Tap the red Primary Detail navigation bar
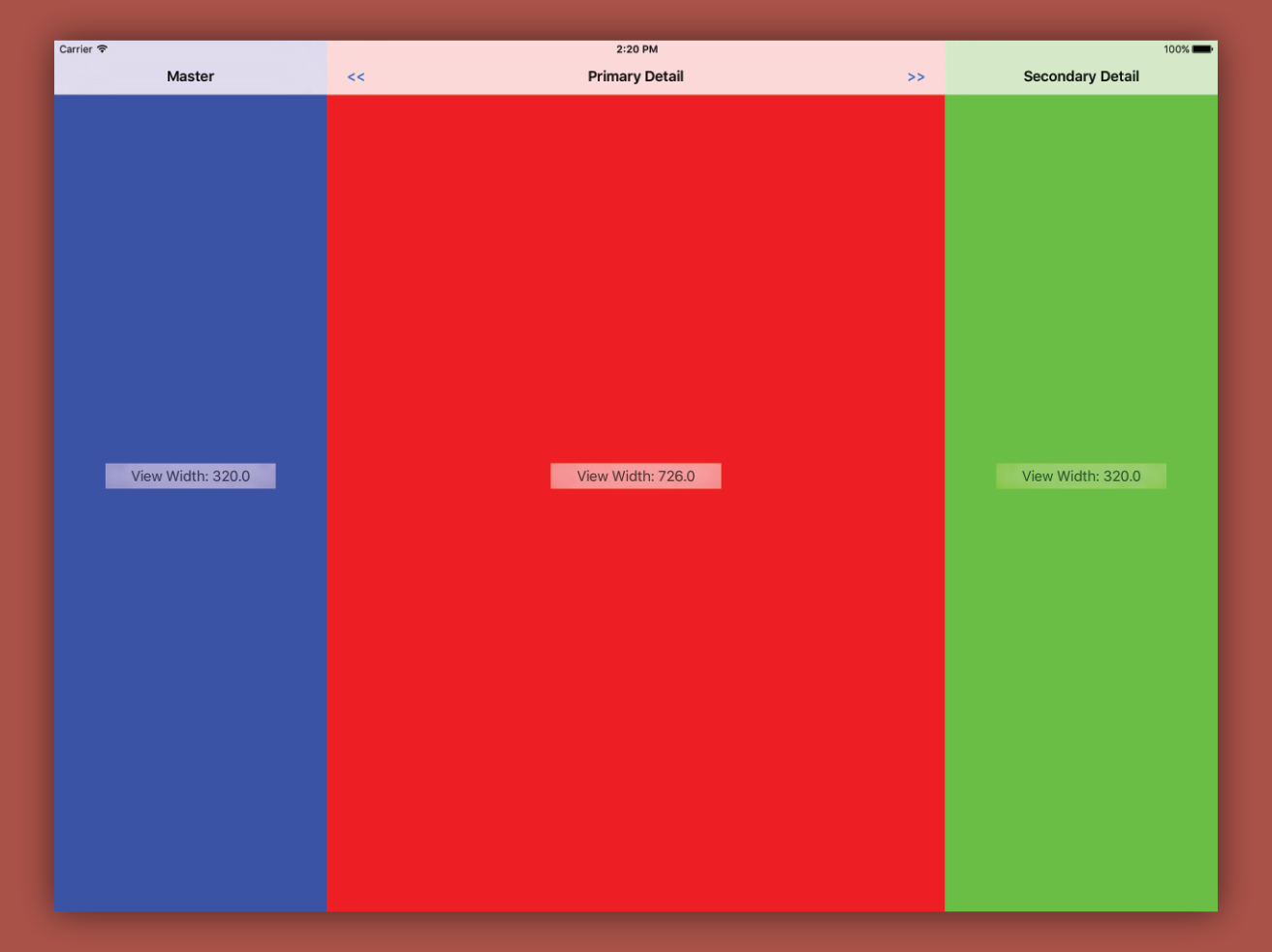The image size is (1272, 952). coord(636,76)
